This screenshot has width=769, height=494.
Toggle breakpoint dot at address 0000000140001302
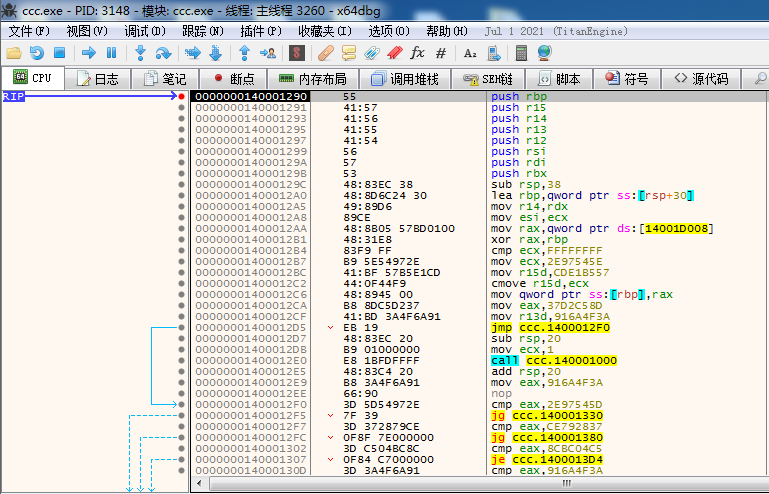click(x=181, y=448)
